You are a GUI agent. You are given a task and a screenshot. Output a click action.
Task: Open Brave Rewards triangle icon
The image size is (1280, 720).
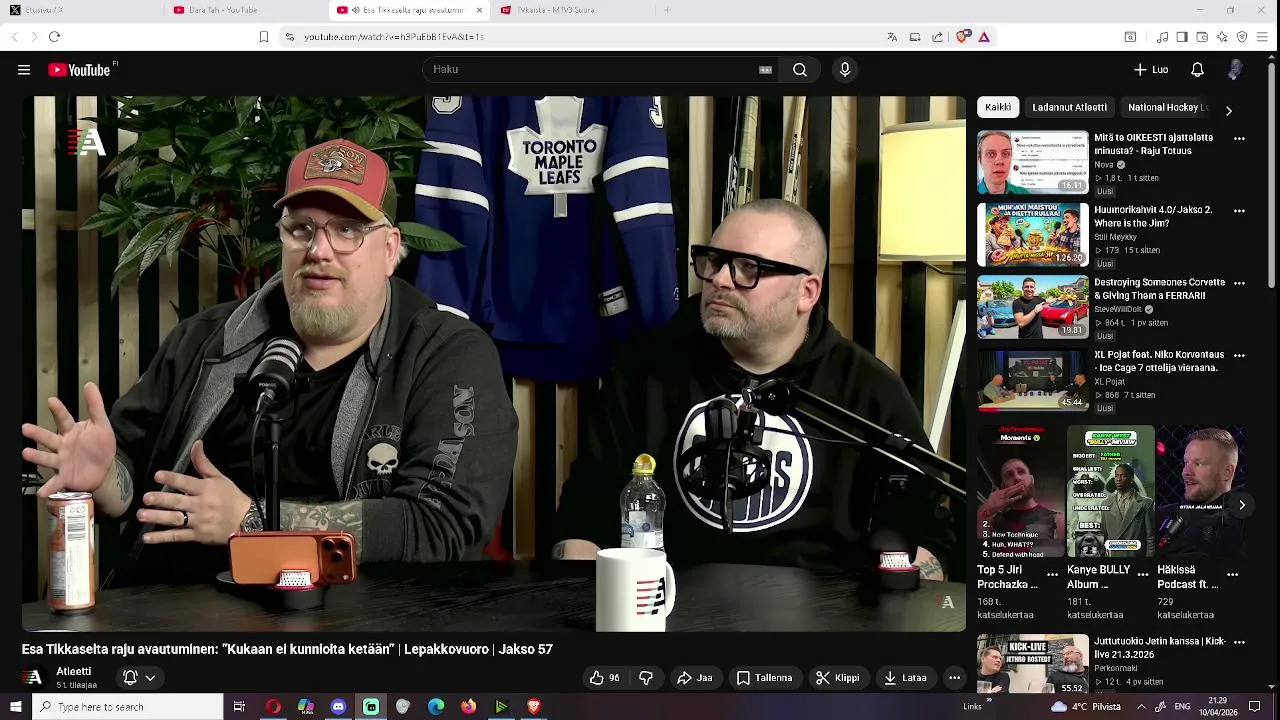click(x=984, y=37)
